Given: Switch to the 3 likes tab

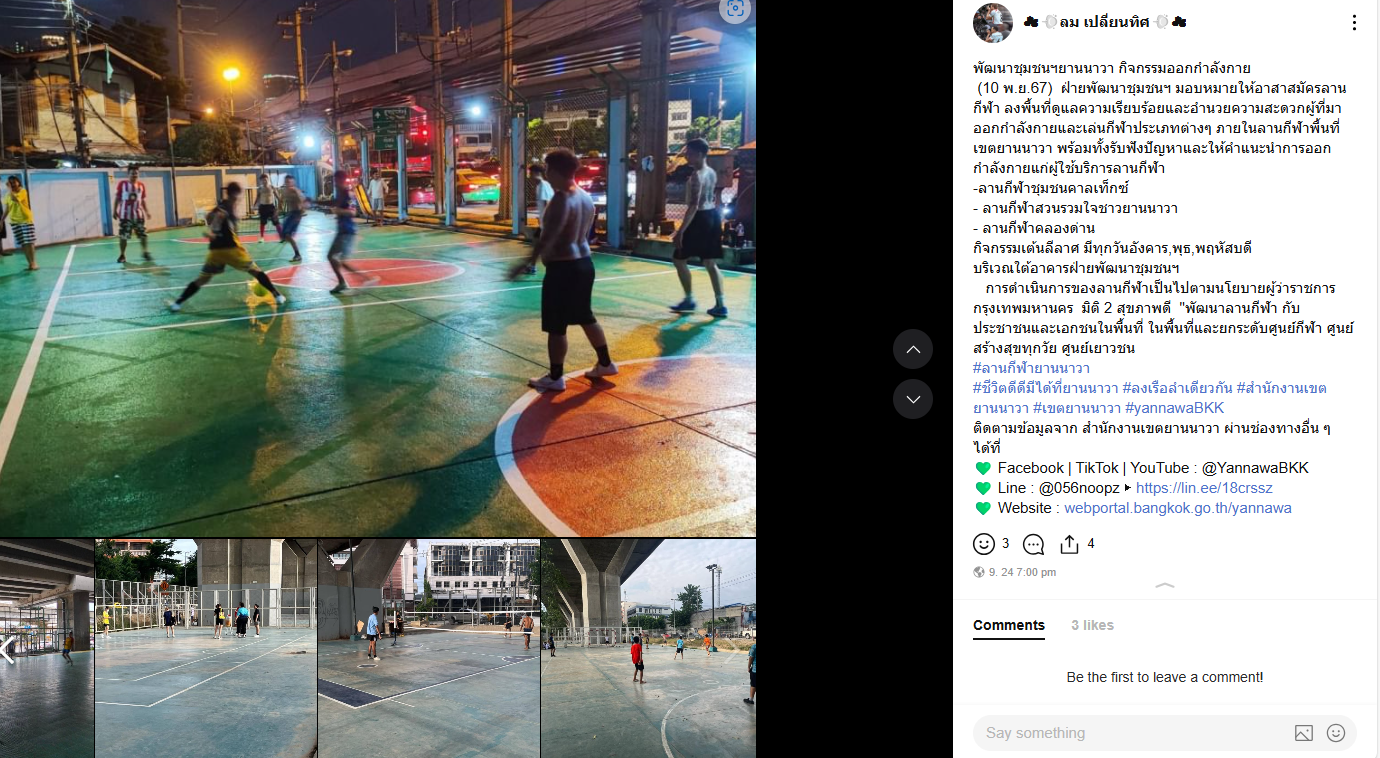Looking at the screenshot, I should tap(1092, 625).
